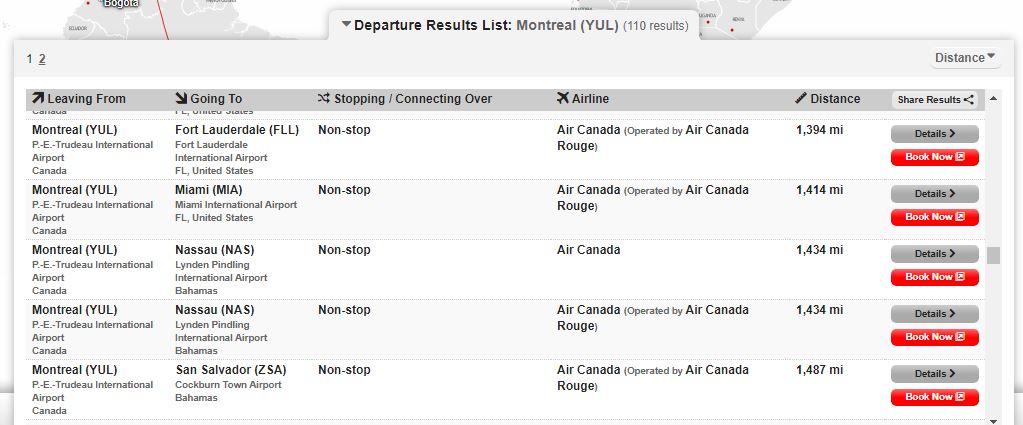This screenshot has height=425, width=1023.
Task: Click the Stopping / Connecting Over shuffle icon
Action: pyautogui.click(x=324, y=98)
